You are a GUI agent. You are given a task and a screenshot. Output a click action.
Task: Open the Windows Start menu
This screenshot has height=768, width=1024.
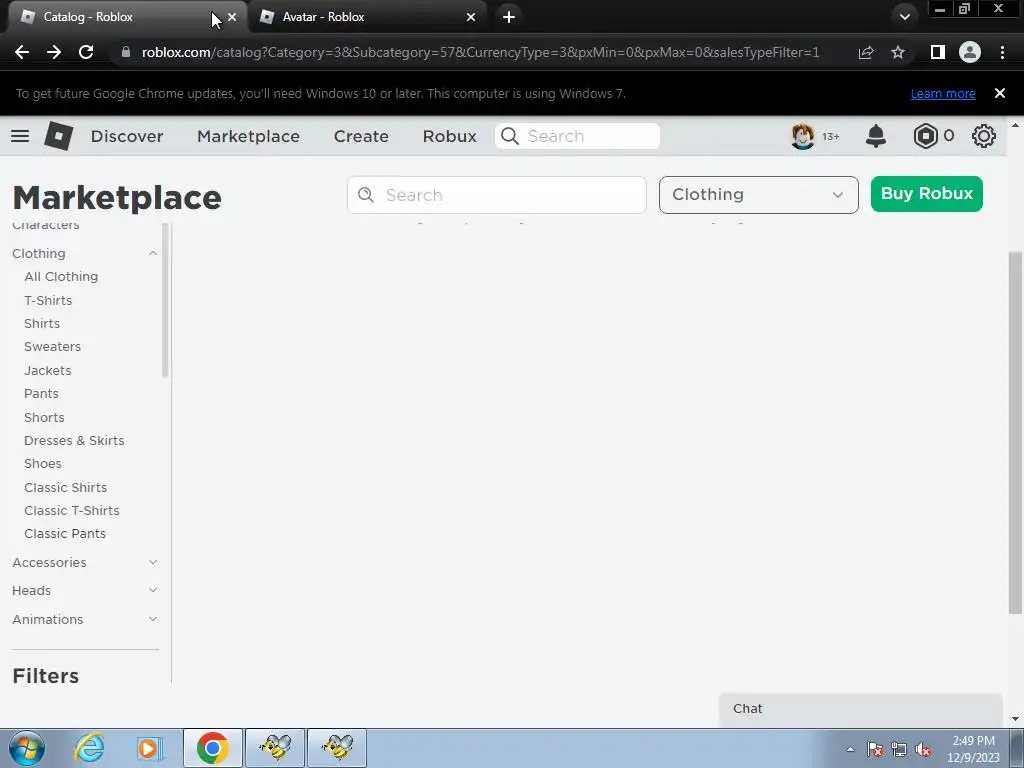(27, 748)
